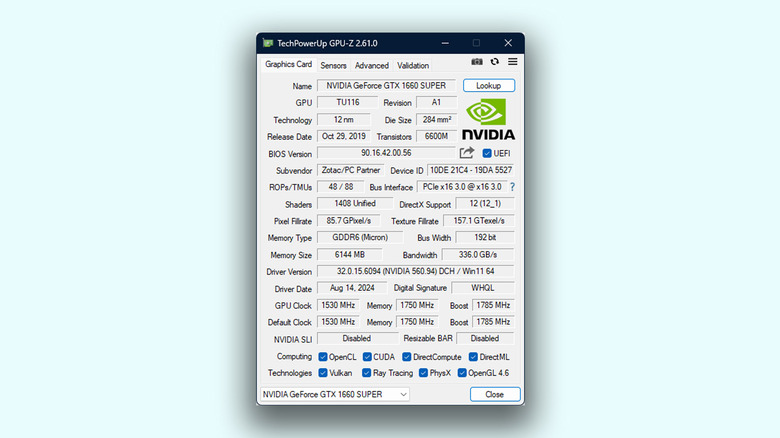Minimize the GPU-Z window

pyautogui.click(x=445, y=43)
